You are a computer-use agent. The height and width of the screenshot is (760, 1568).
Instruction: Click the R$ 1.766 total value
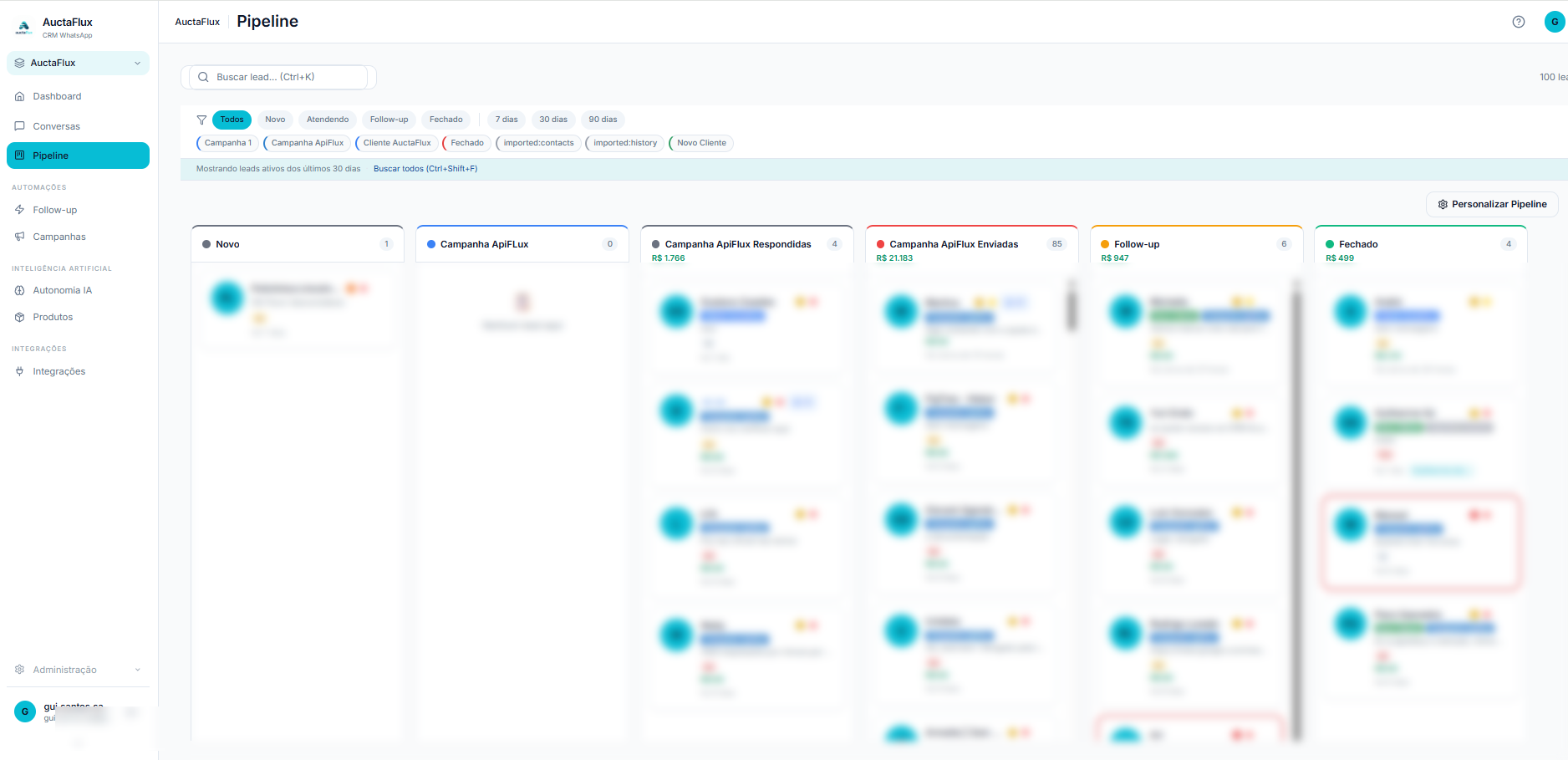669,258
